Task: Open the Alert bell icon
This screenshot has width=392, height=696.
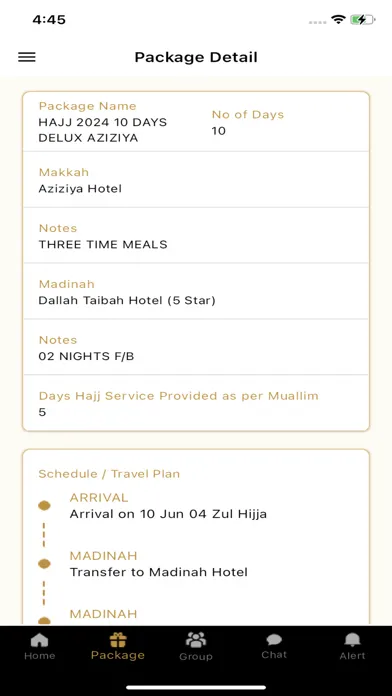Action: click(x=352, y=640)
